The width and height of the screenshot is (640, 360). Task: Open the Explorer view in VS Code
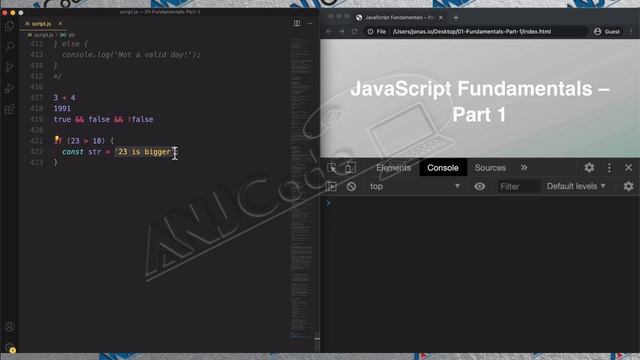click(9, 25)
